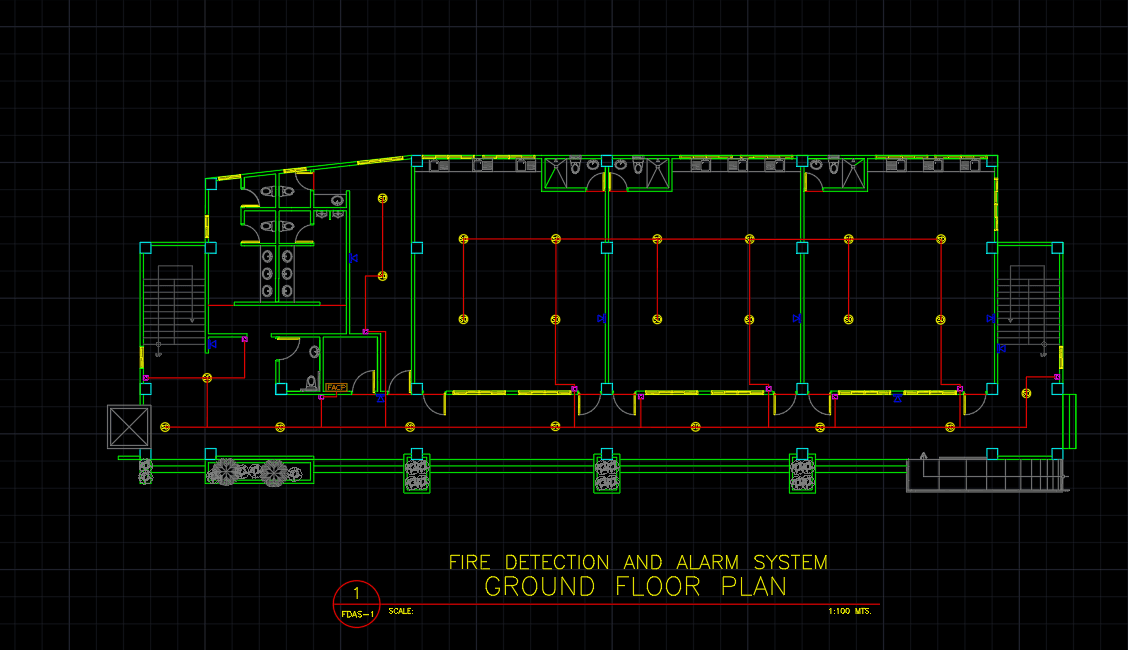The height and width of the screenshot is (650, 1128).
Task: Click the right staircase steps
Action: [x=1027, y=309]
